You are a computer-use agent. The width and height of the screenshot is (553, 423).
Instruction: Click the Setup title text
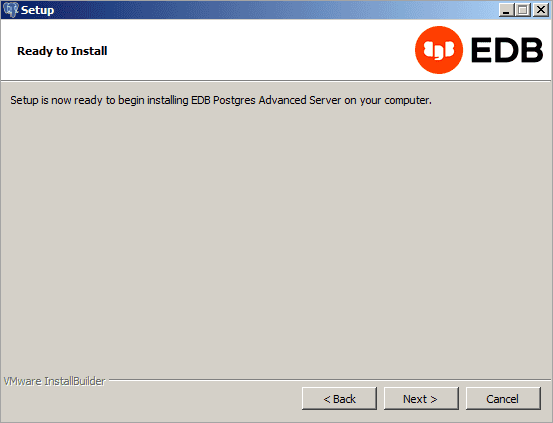pos(37,10)
